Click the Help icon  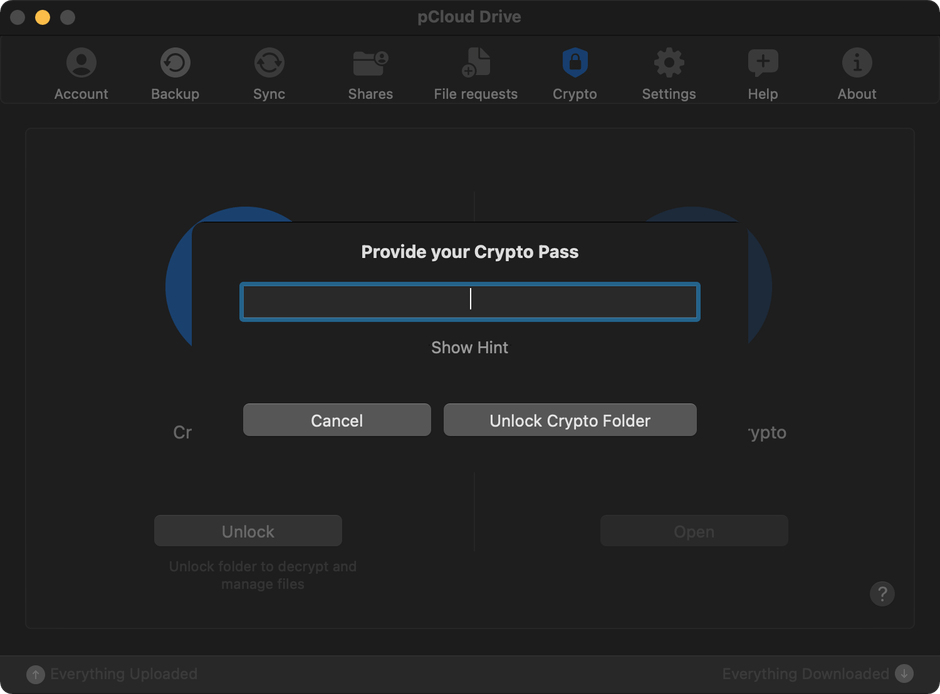pyautogui.click(x=762, y=60)
